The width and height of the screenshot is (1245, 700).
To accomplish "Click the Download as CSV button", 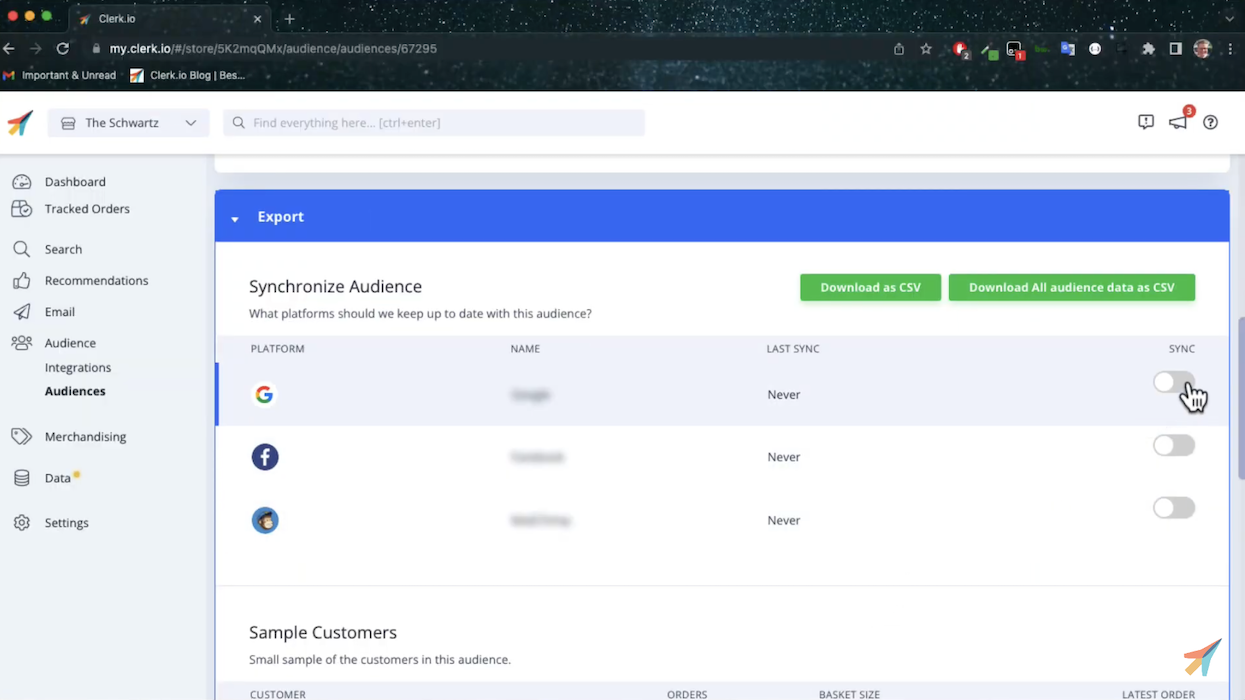I will [870, 287].
